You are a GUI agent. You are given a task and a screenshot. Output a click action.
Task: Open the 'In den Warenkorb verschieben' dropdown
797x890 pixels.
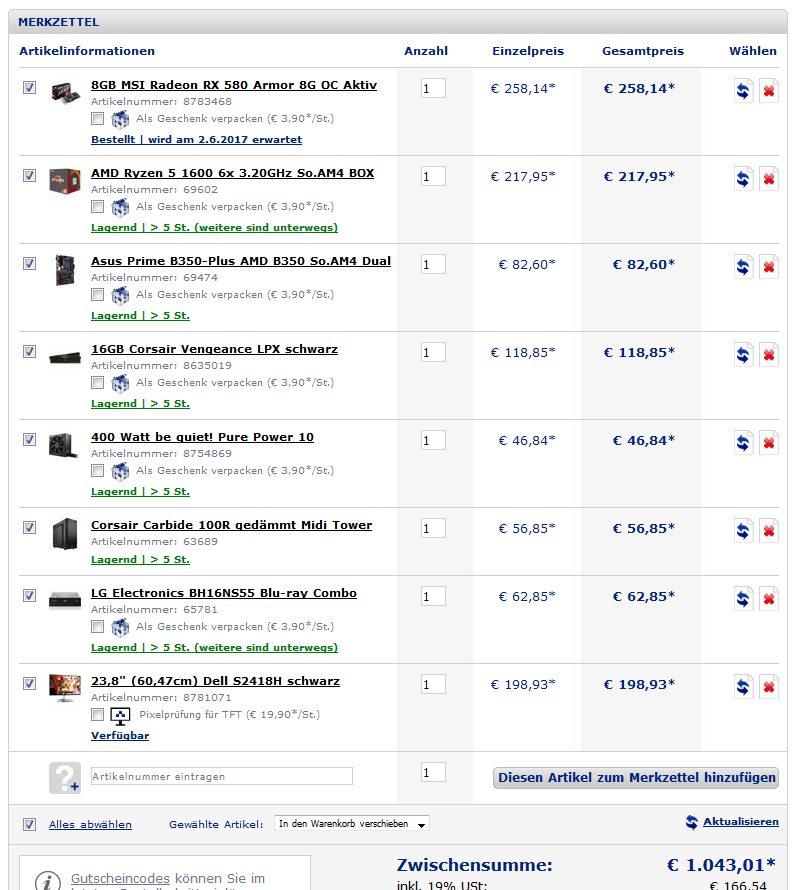(351, 824)
